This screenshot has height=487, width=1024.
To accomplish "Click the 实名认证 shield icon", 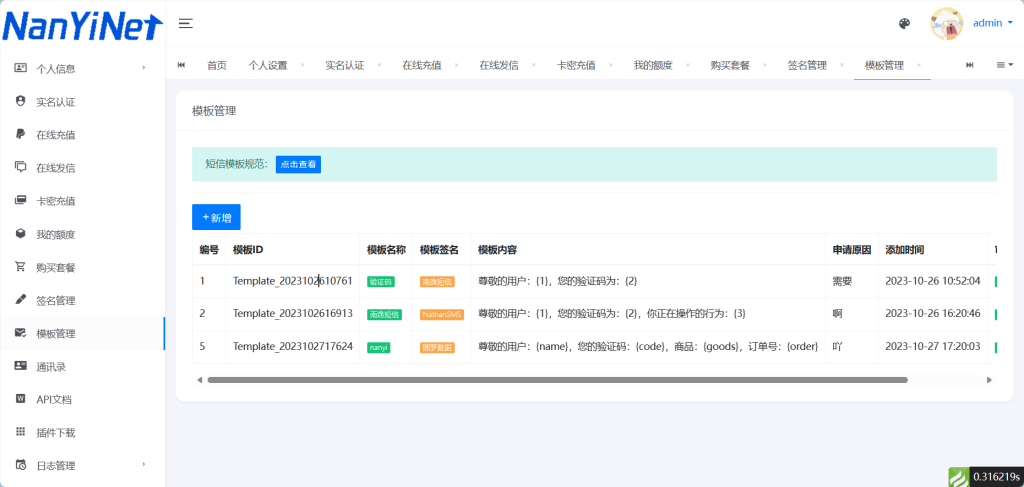I will pos(20,101).
